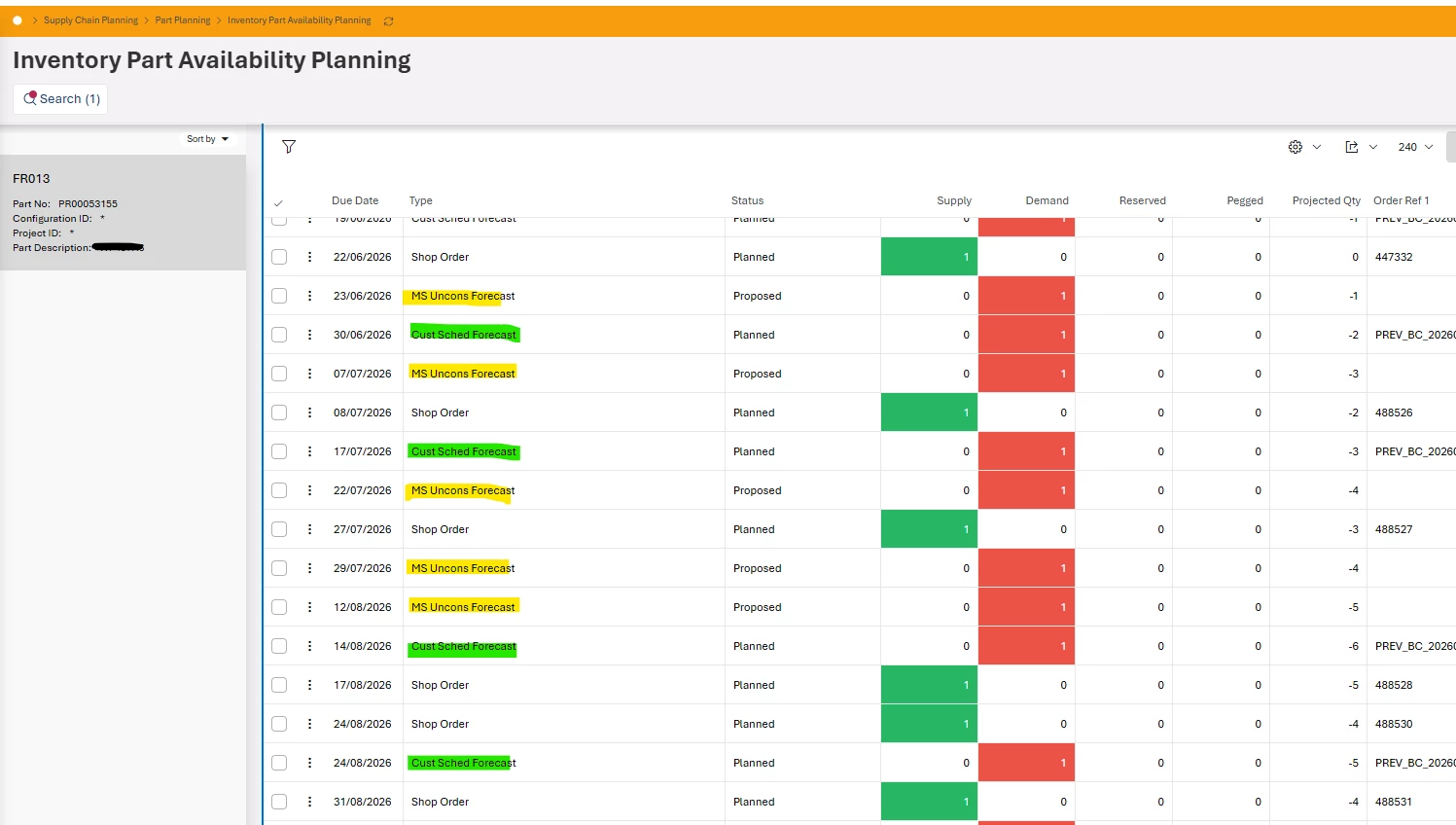Open three-dot menu for 08/07/2026 row

pos(310,412)
